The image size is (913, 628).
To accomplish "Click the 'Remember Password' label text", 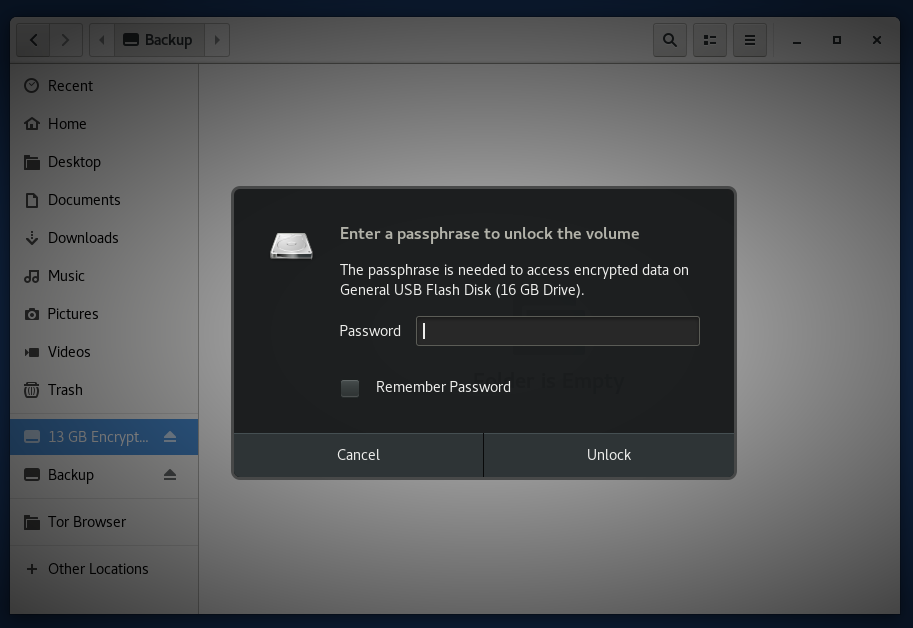I will [443, 387].
